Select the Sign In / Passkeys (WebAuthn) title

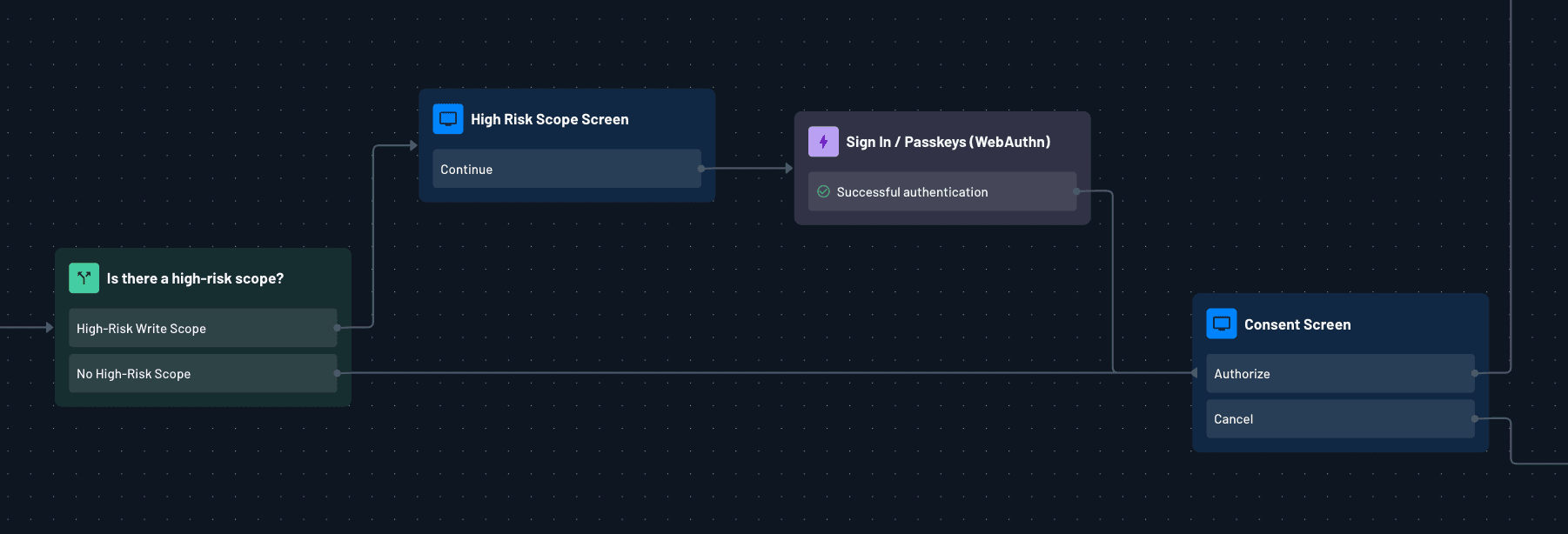coord(948,142)
